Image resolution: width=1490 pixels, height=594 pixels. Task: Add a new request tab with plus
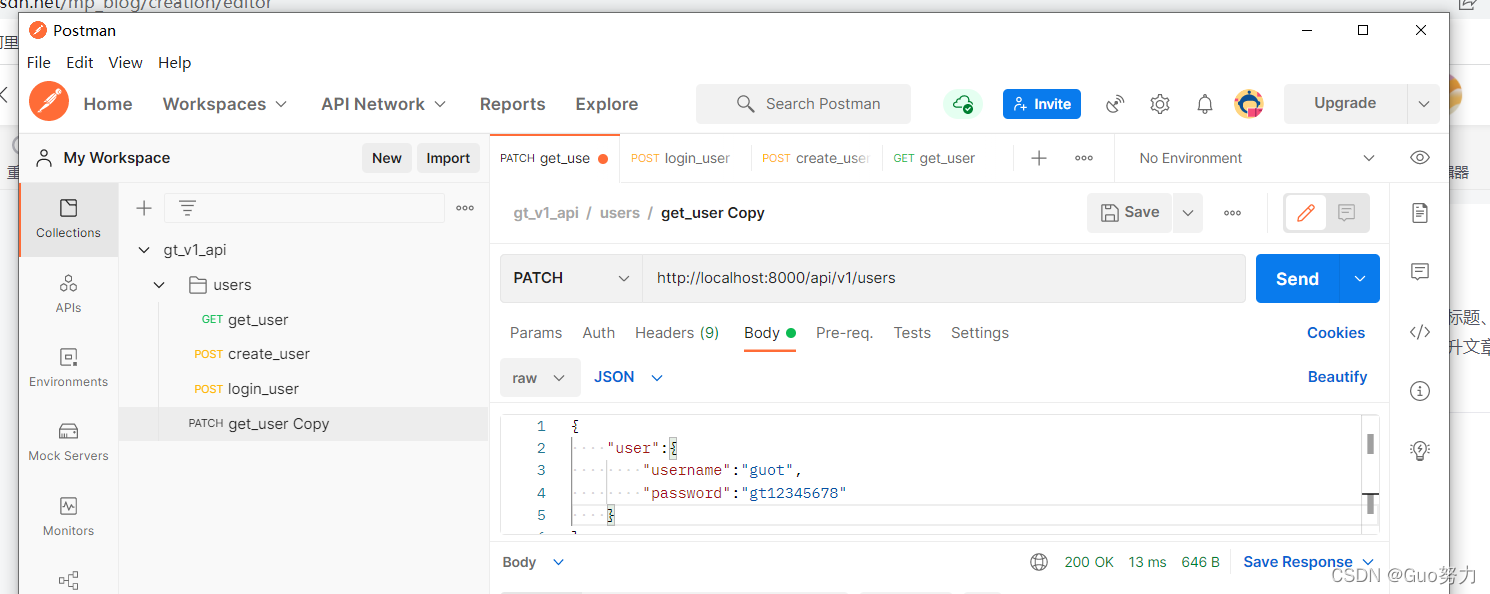pos(1039,158)
